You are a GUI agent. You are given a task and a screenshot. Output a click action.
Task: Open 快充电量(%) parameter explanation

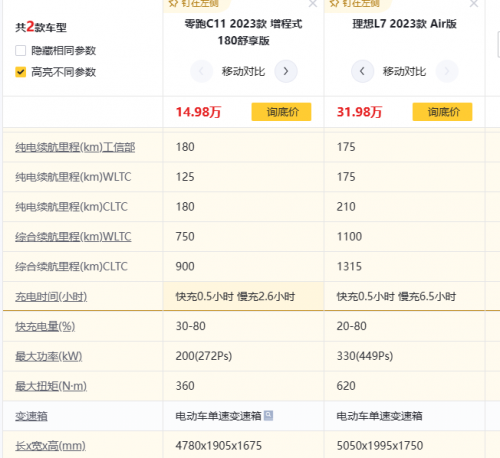45,326
